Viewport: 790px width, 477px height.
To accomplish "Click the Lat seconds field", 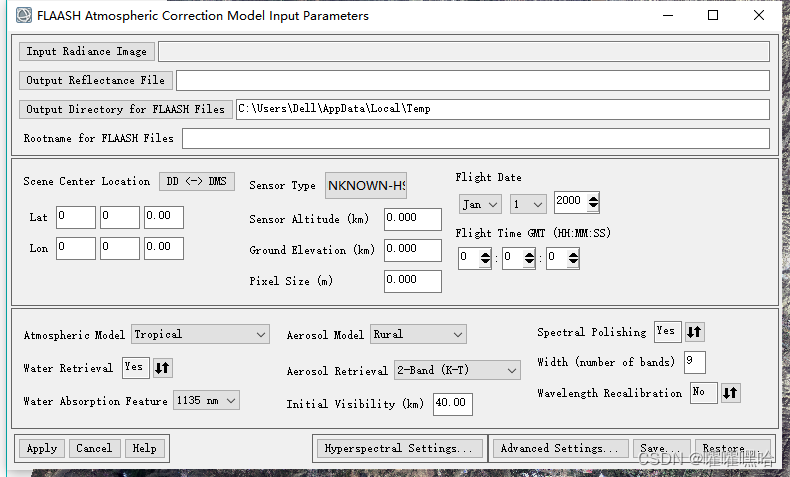I will [164, 218].
